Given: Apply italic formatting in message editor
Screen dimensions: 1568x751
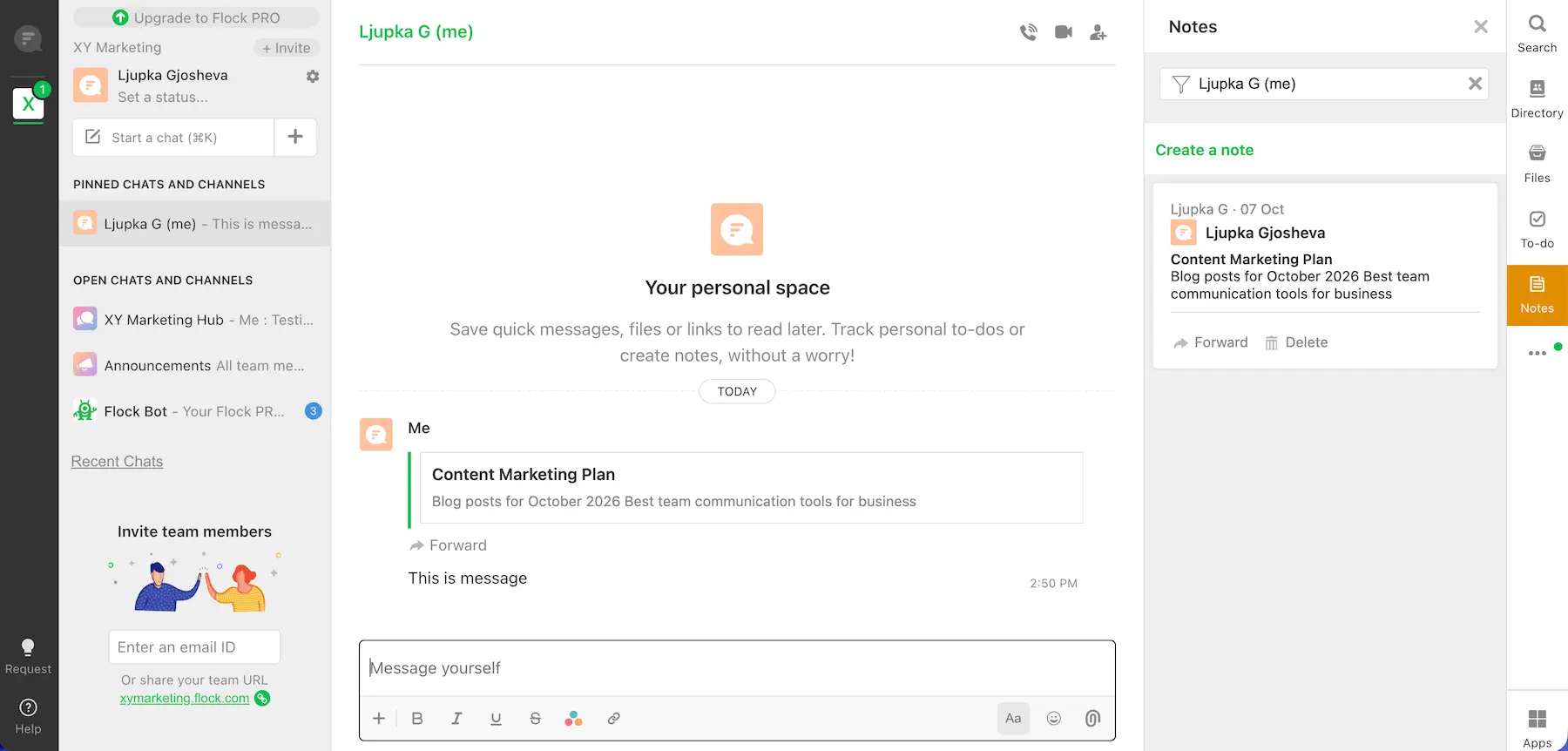Looking at the screenshot, I should click(456, 719).
